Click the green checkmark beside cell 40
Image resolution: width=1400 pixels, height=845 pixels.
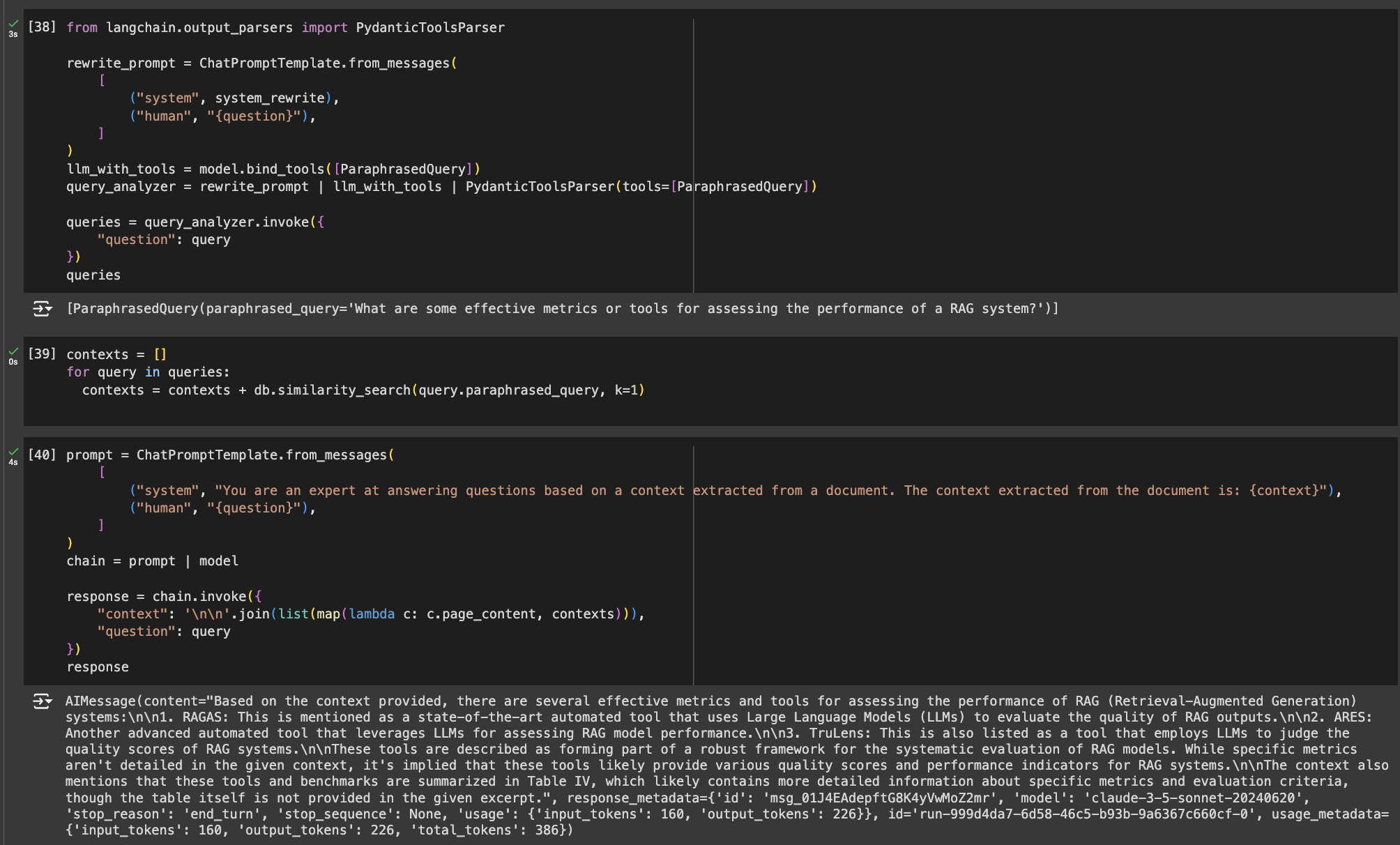point(12,453)
